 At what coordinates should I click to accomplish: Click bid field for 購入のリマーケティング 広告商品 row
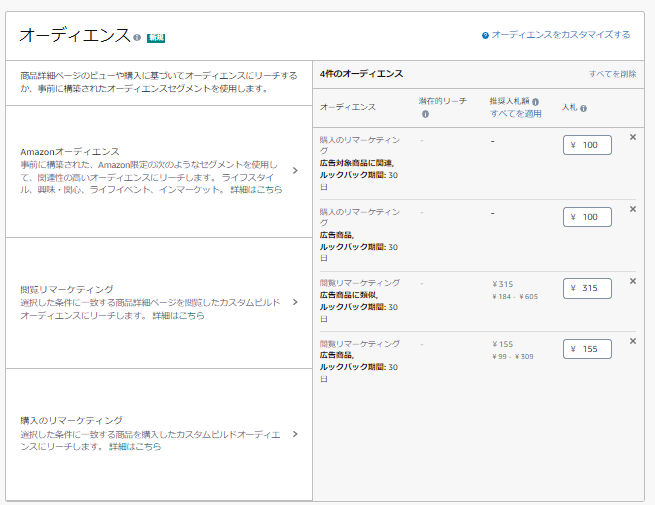tap(587, 217)
